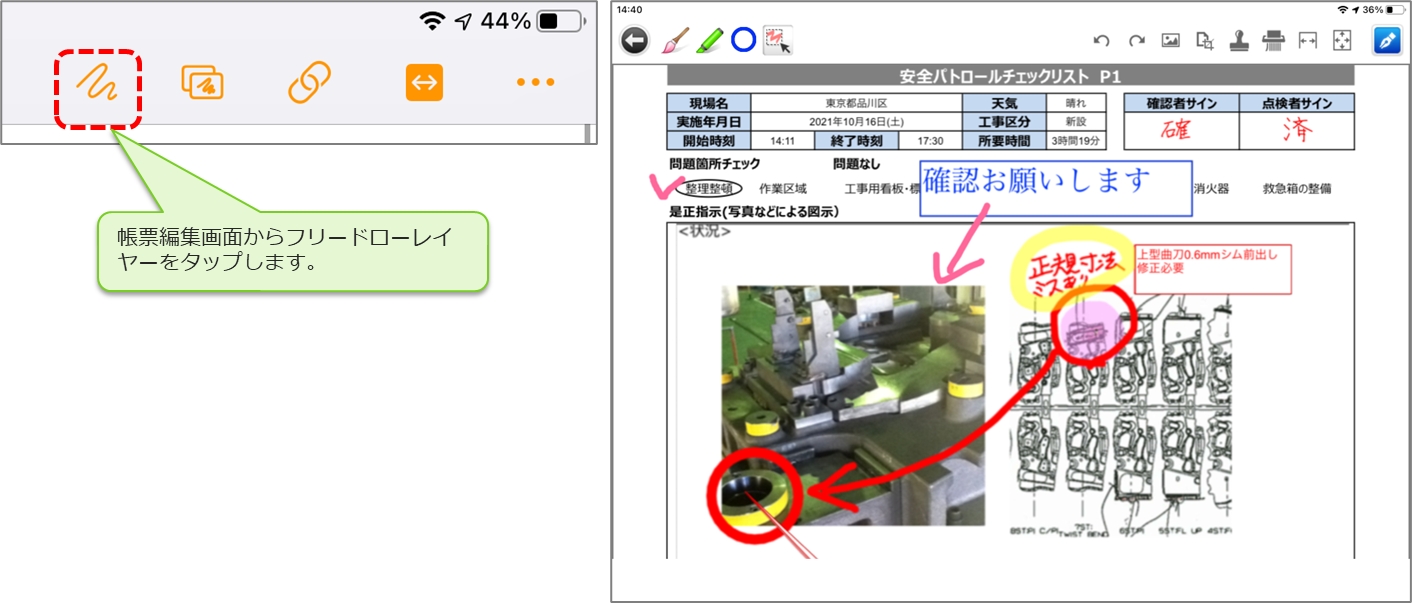Screen dimensions: 1412x603
Task: Fit page to width with arrows icon
Action: point(1308,41)
